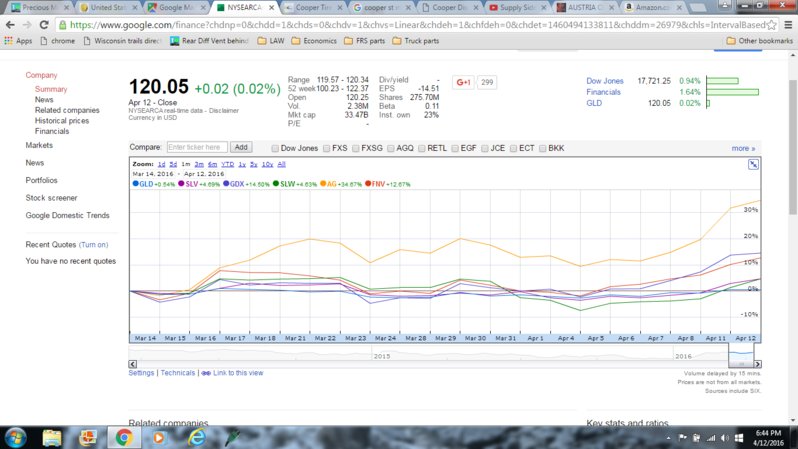Image resolution: width=798 pixels, height=449 pixels.
Task: Click the browser forward arrow
Action: (27, 24)
